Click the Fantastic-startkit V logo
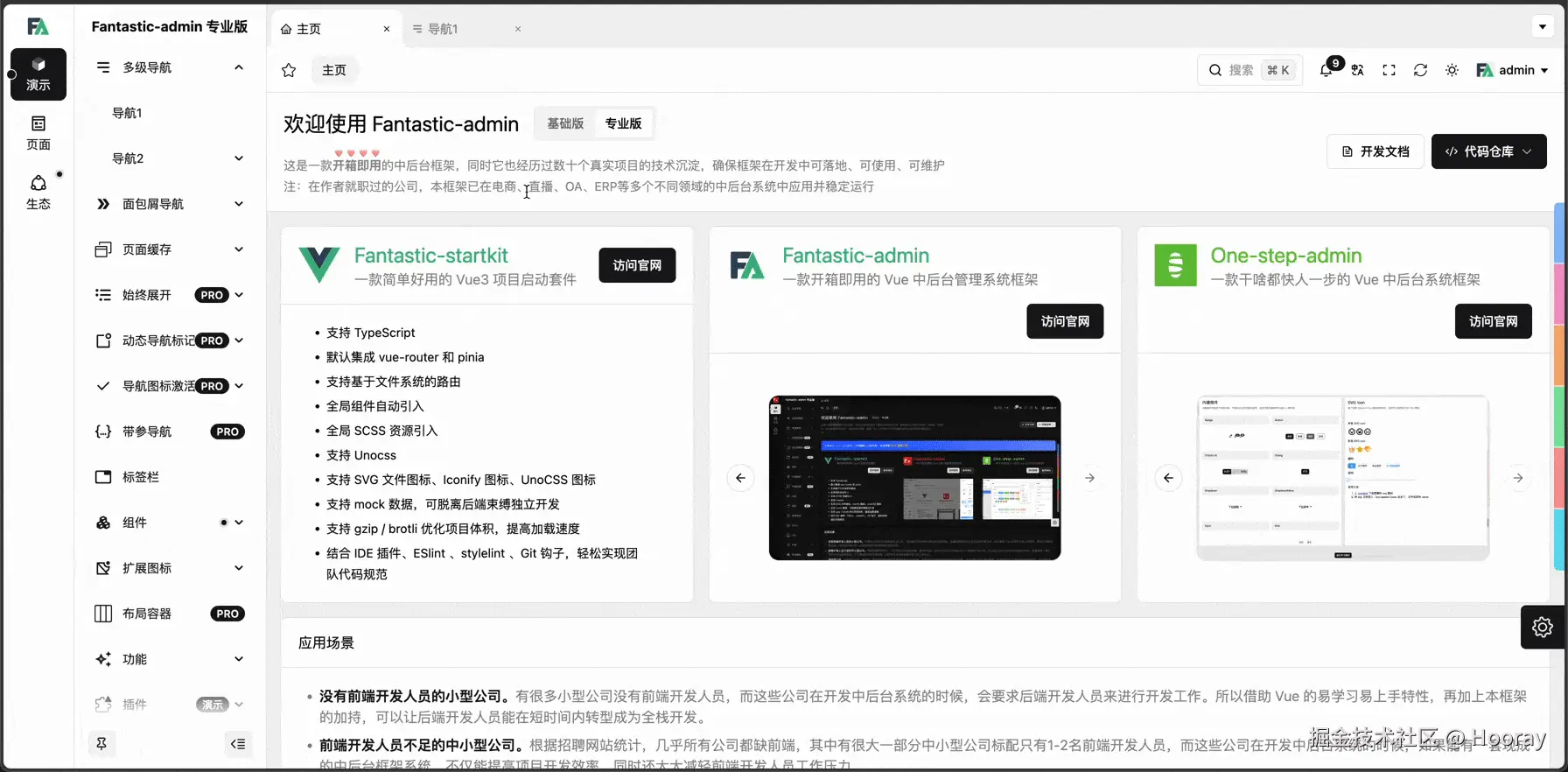The width and height of the screenshot is (1568, 772). coord(319,264)
